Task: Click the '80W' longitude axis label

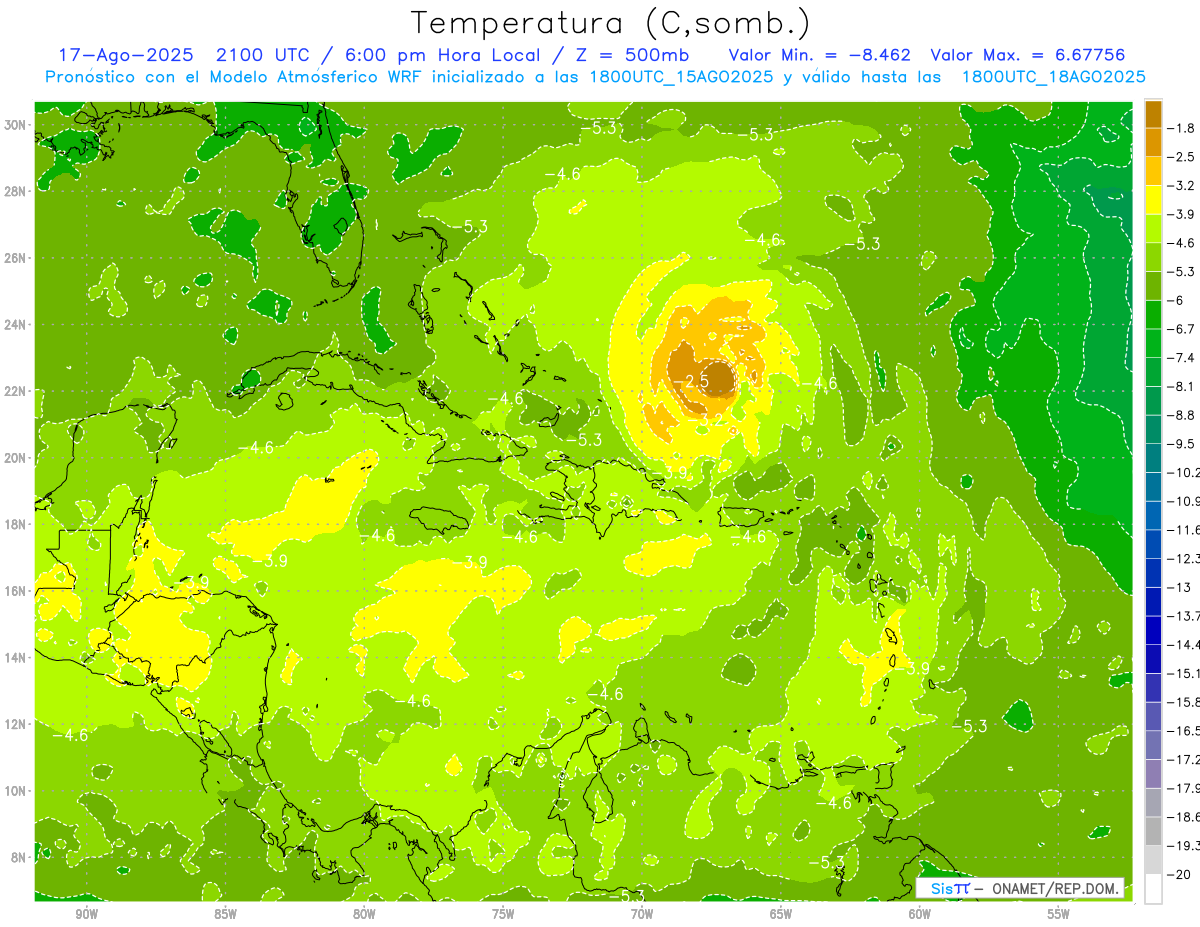Action: [364, 915]
